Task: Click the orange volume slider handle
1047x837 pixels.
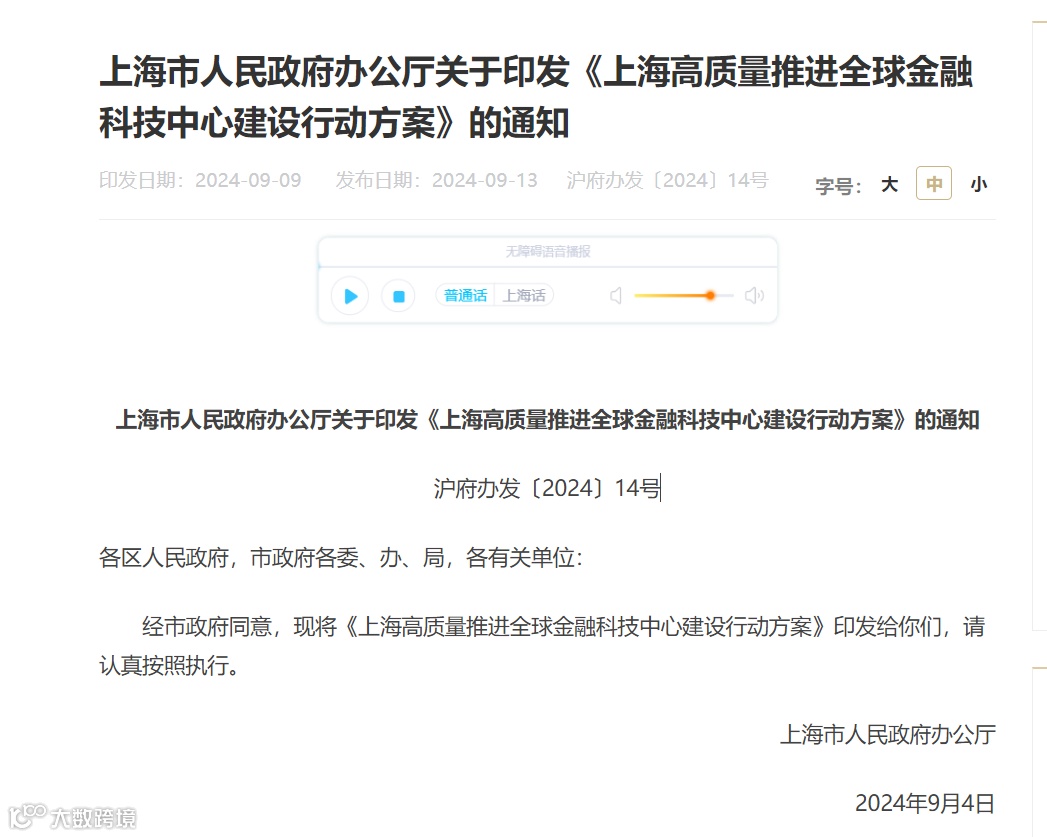Action: coord(710,295)
